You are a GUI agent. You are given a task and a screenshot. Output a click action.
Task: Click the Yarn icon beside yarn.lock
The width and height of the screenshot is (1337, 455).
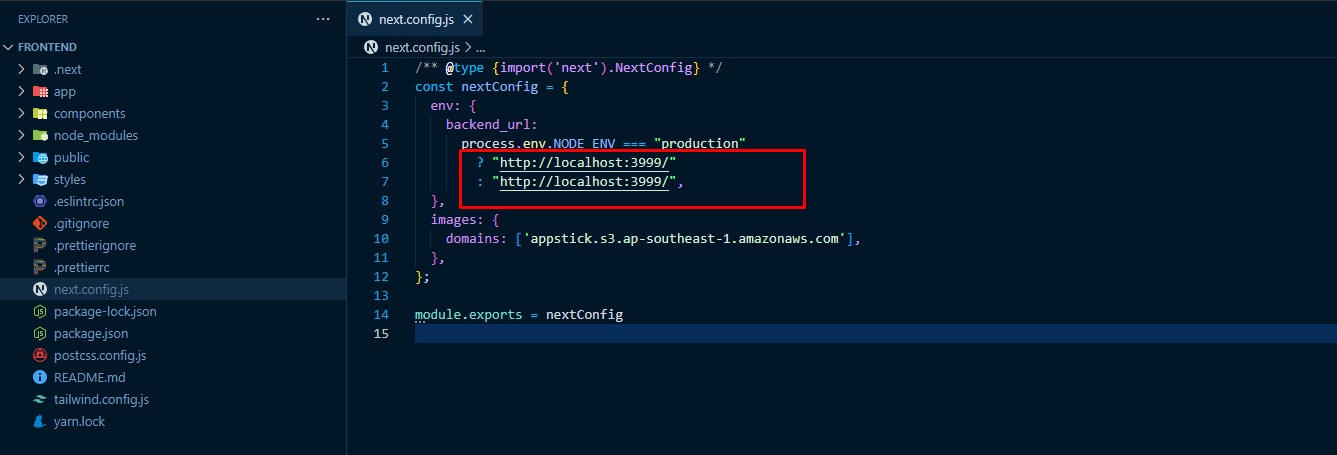[40, 421]
